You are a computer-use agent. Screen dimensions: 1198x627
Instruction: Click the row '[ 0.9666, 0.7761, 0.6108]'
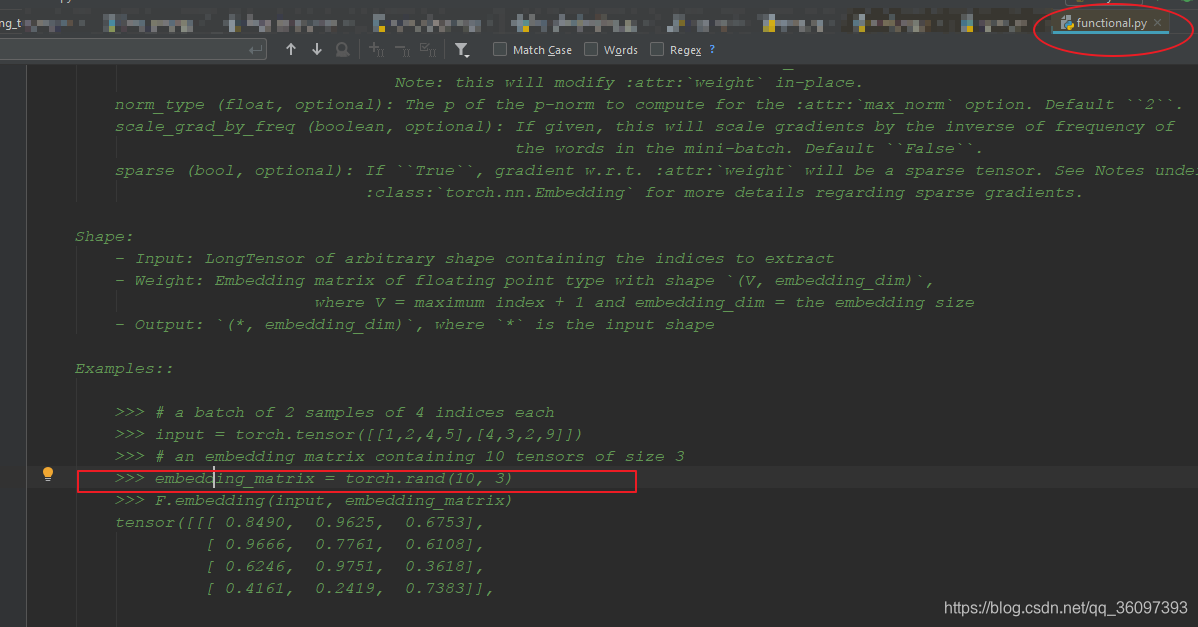click(x=345, y=545)
